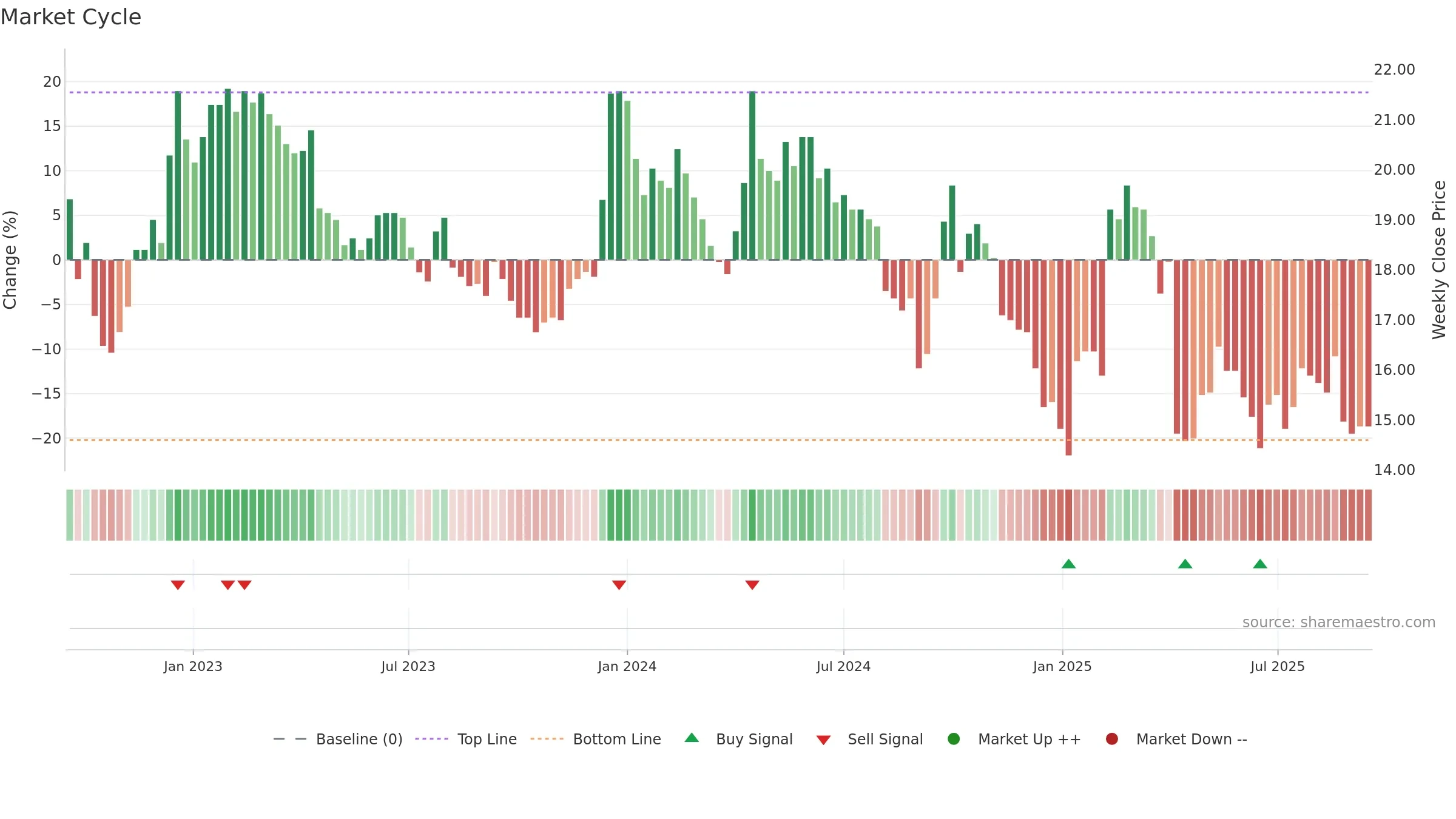
Task: Toggle the Market Up ++ legend entry
Action: point(1014,739)
